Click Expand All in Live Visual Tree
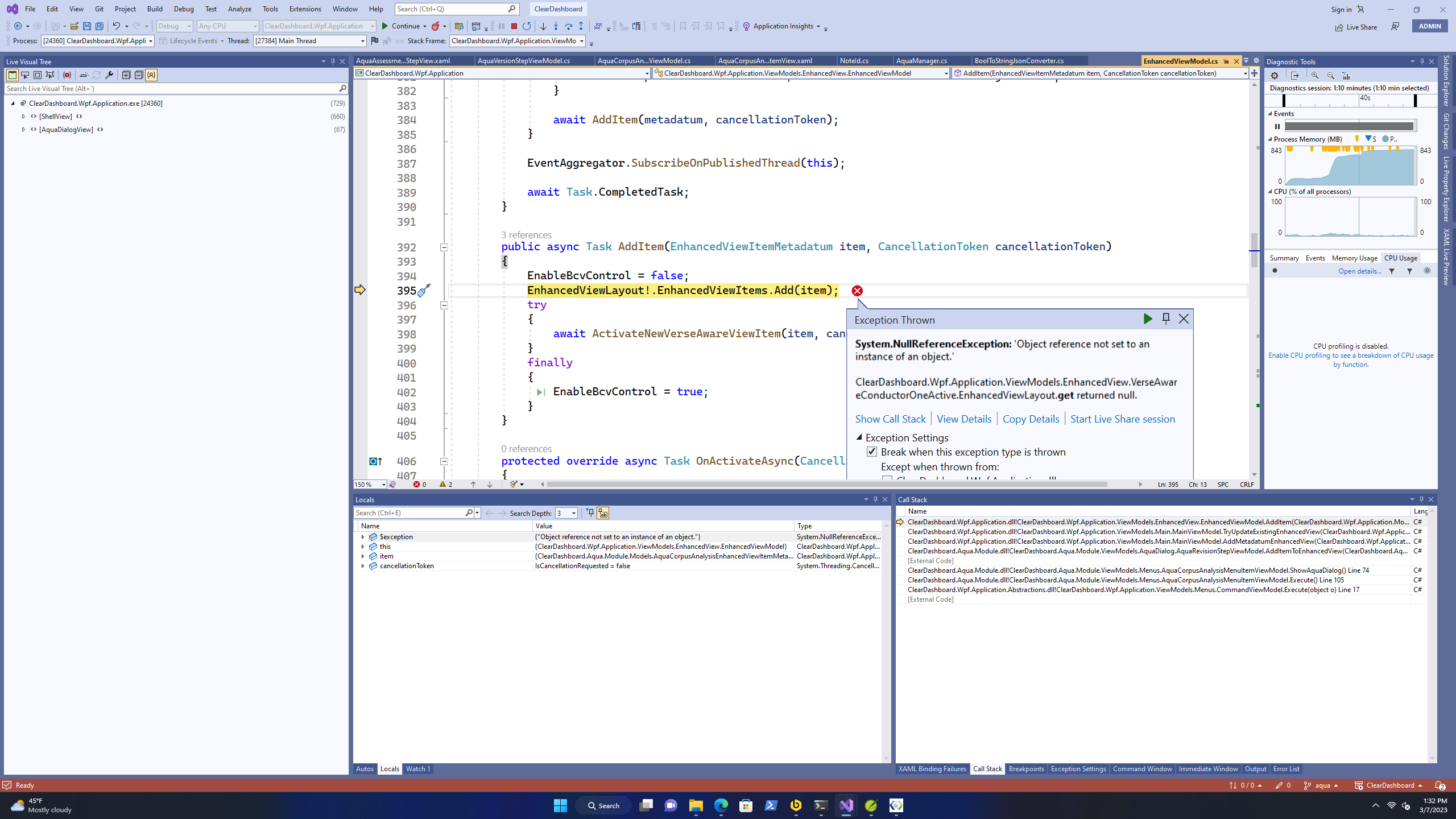This screenshot has height=819, width=1456. tap(126, 75)
